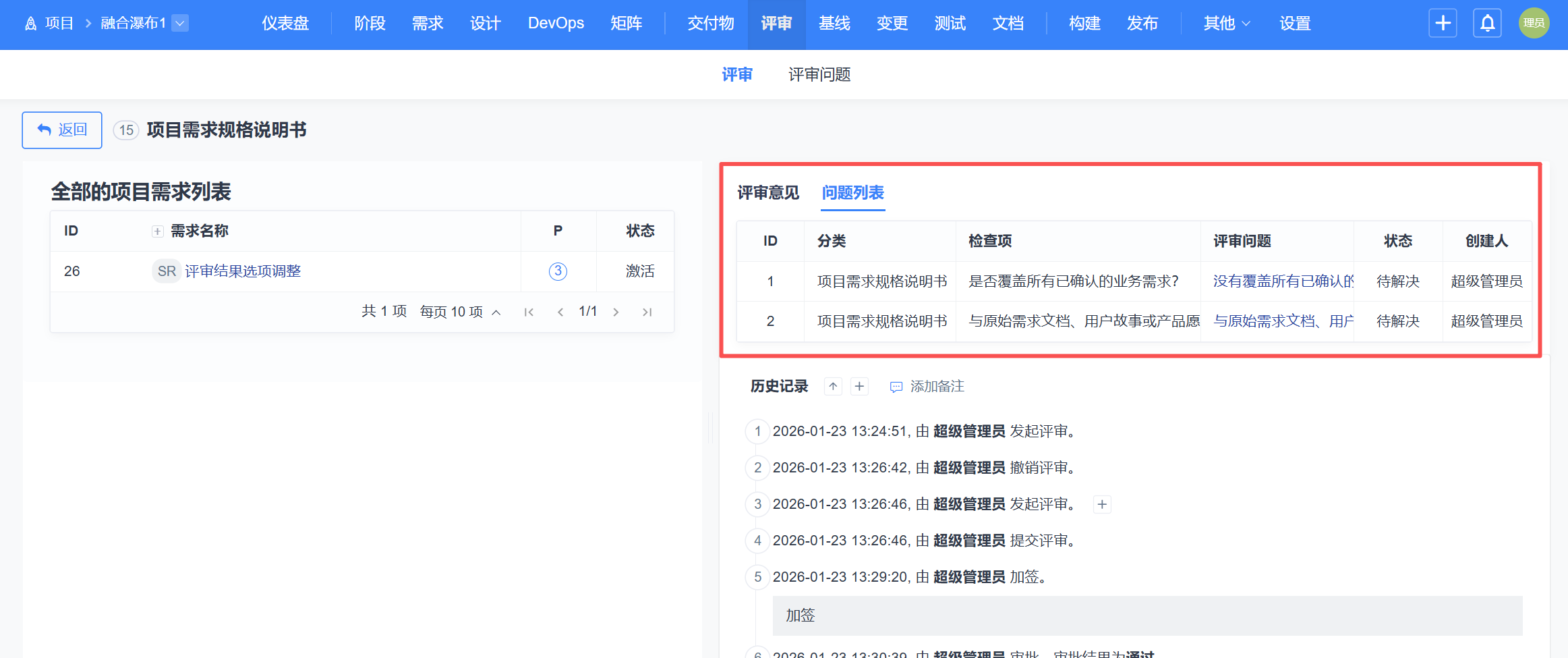The height and width of the screenshot is (658, 1568).
Task: Click the plus create icon in top bar
Action: coord(1443,24)
